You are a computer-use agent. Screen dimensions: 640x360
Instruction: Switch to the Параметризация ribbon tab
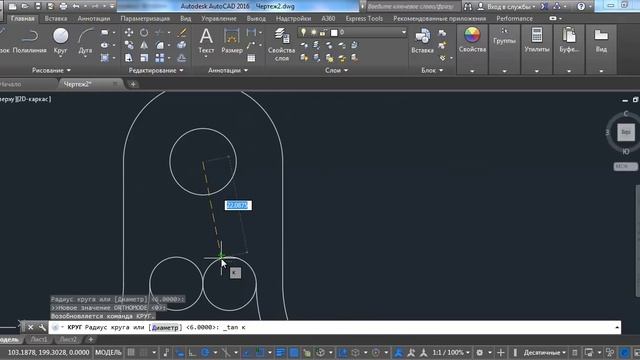tap(145, 18)
